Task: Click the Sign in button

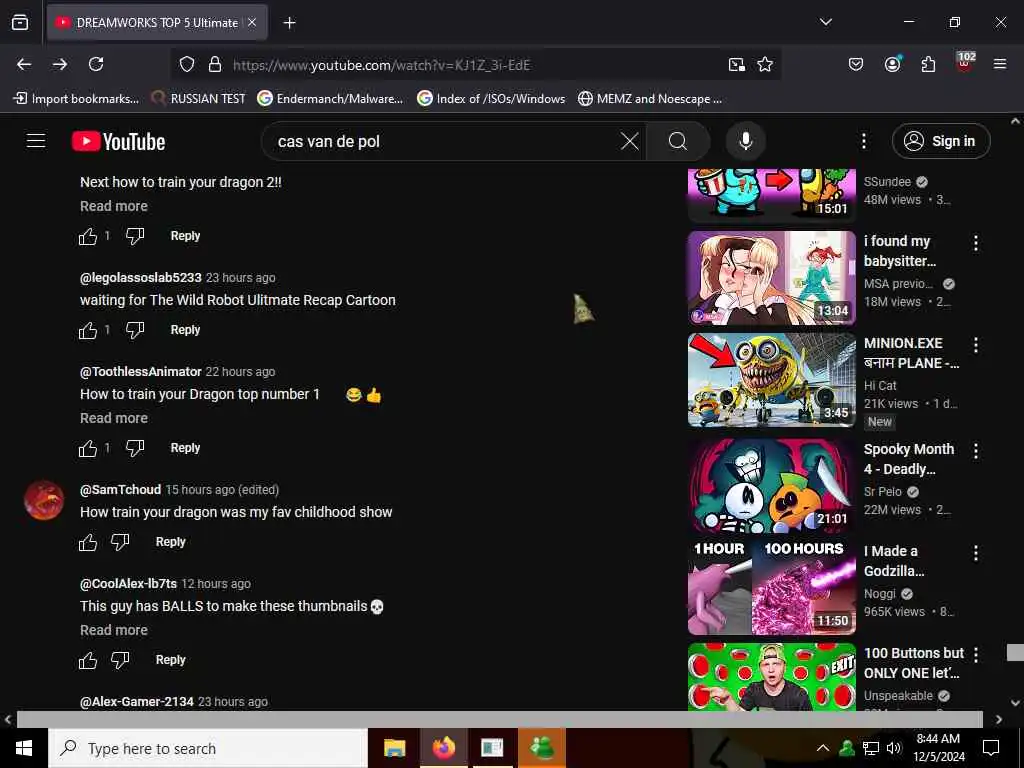Action: tap(941, 141)
